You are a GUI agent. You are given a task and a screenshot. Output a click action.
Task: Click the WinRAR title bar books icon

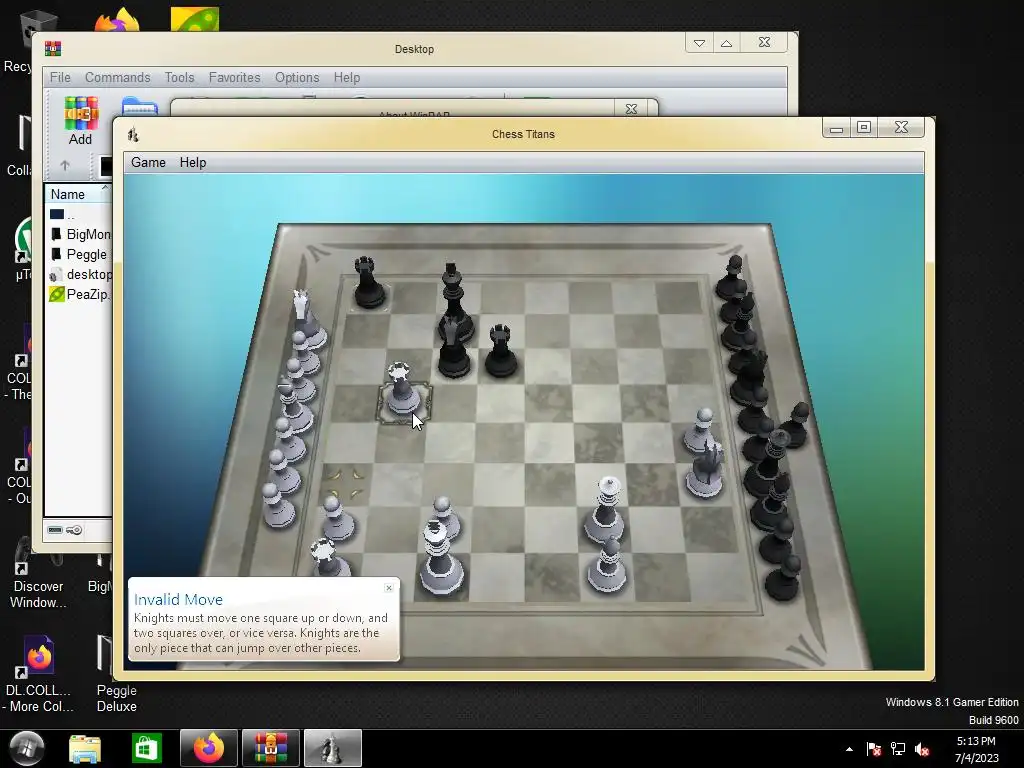pos(53,49)
